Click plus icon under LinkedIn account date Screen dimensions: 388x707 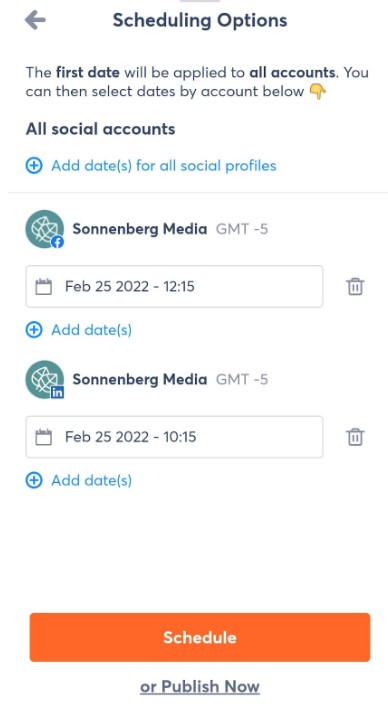tap(34, 480)
